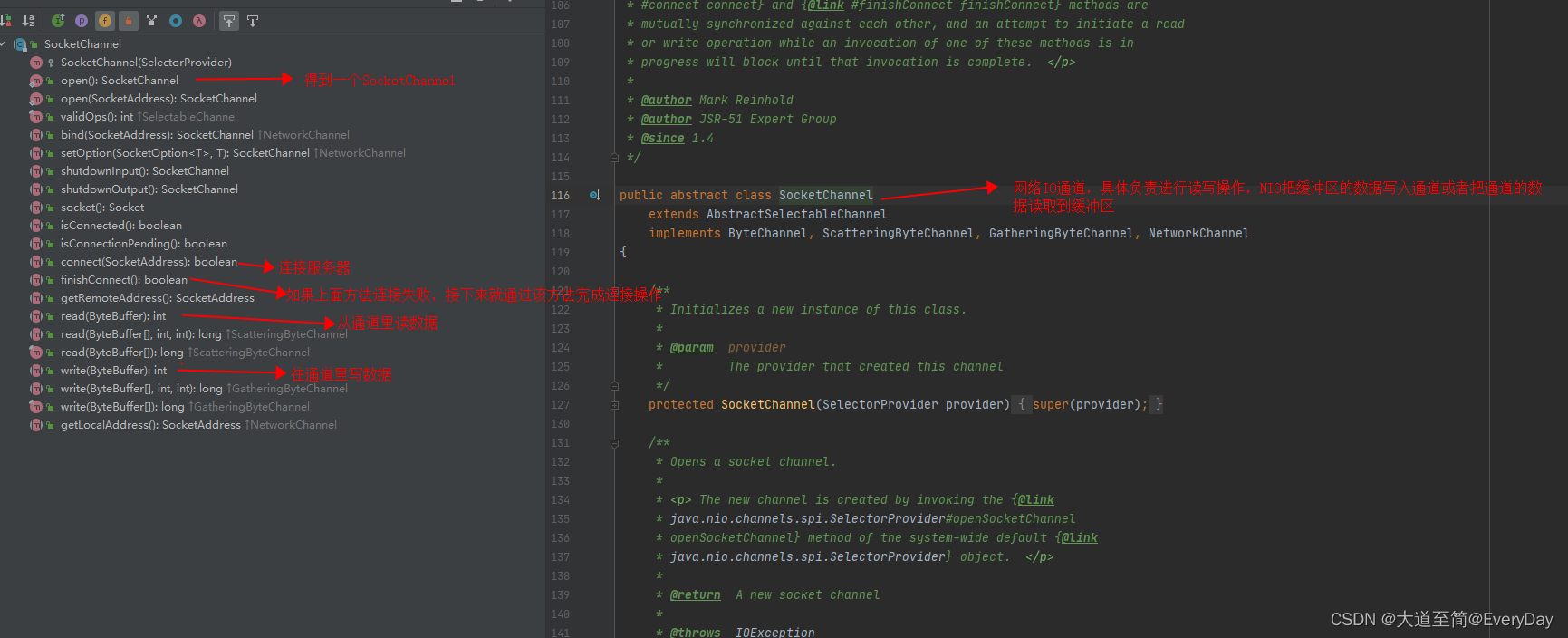Toggle Show Inherited members icon
The image size is (1568, 638).
(x=58, y=20)
